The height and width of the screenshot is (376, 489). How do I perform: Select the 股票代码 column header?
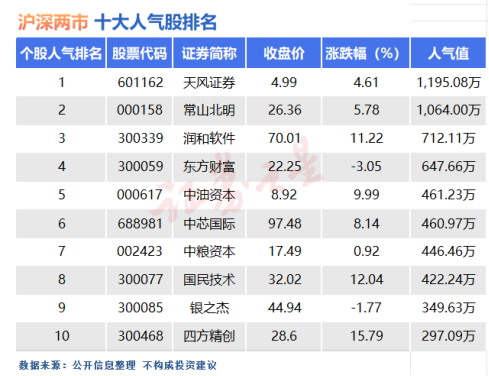point(139,53)
